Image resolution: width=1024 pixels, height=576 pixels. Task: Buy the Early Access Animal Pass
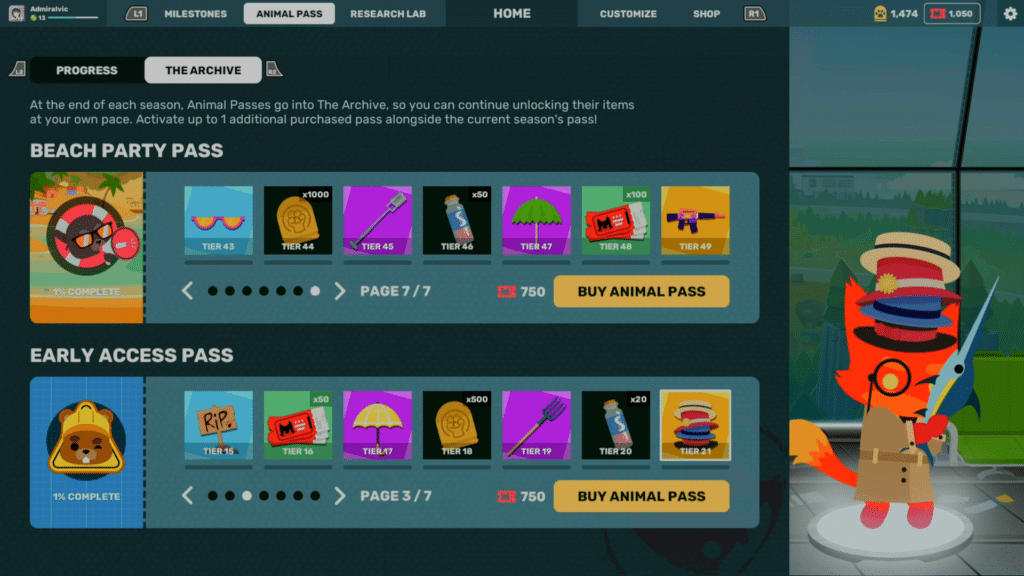(x=641, y=496)
